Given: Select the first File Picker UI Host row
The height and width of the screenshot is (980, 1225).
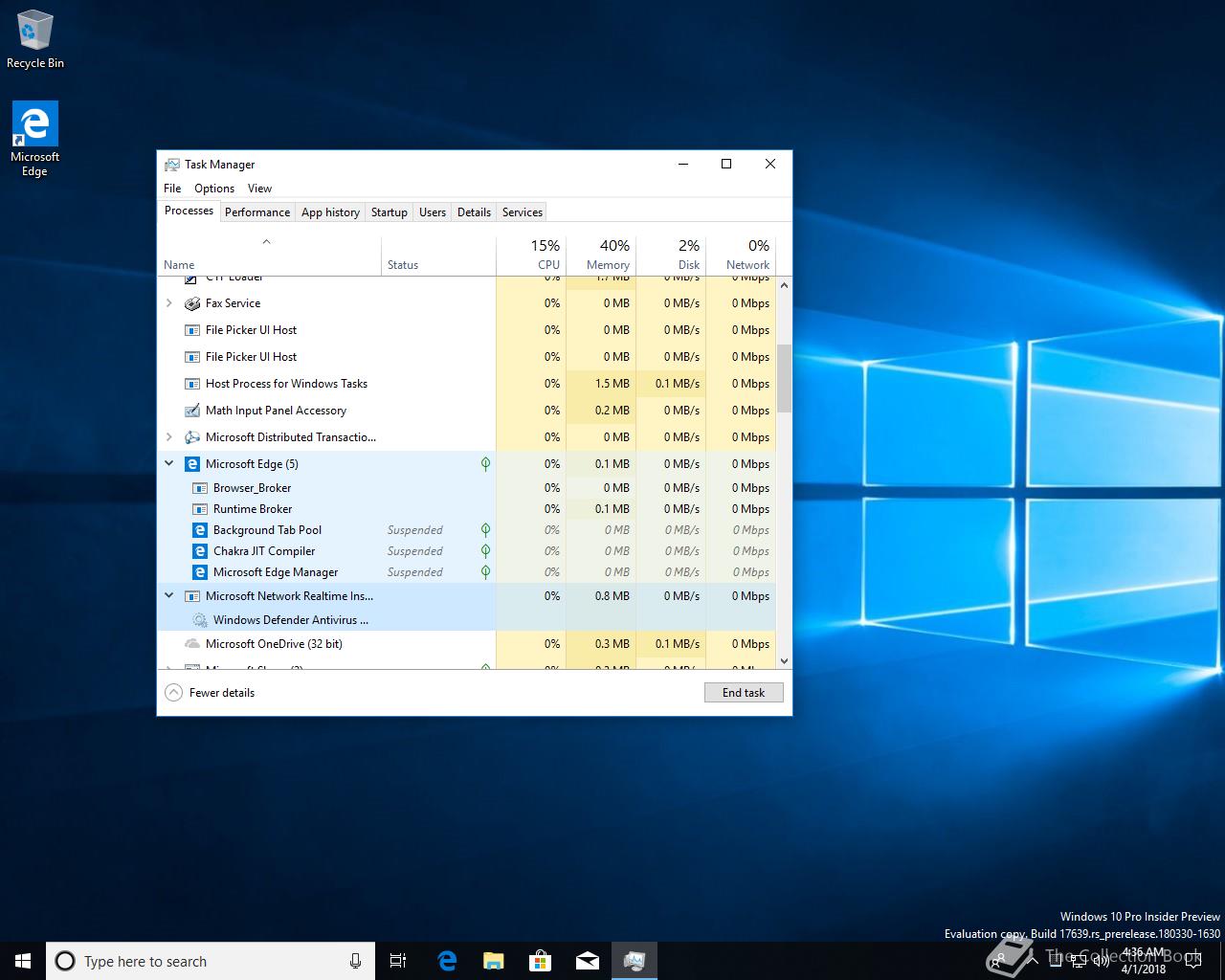Looking at the screenshot, I should tap(466, 330).
